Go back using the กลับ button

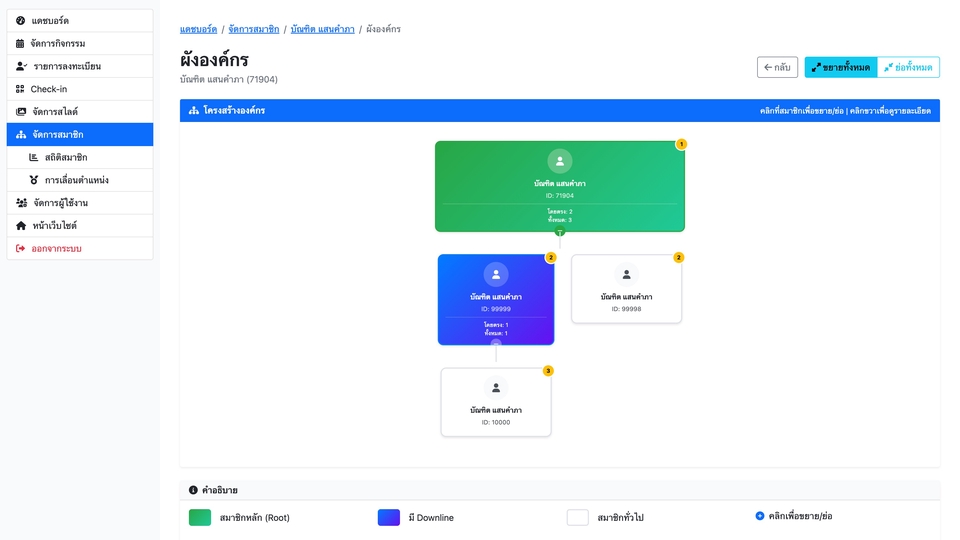coord(777,67)
